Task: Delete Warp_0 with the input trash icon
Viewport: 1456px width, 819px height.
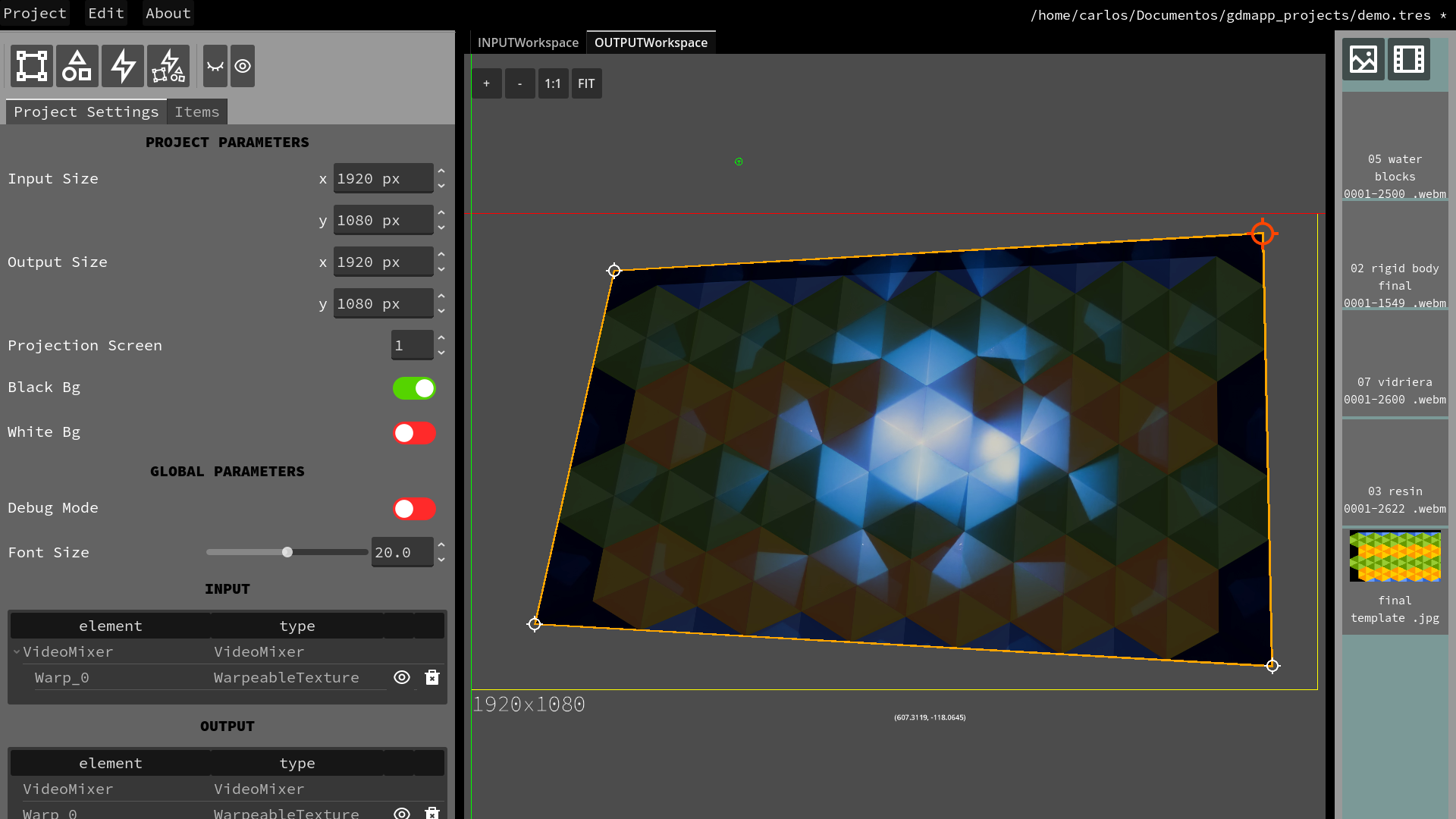Action: (x=432, y=677)
